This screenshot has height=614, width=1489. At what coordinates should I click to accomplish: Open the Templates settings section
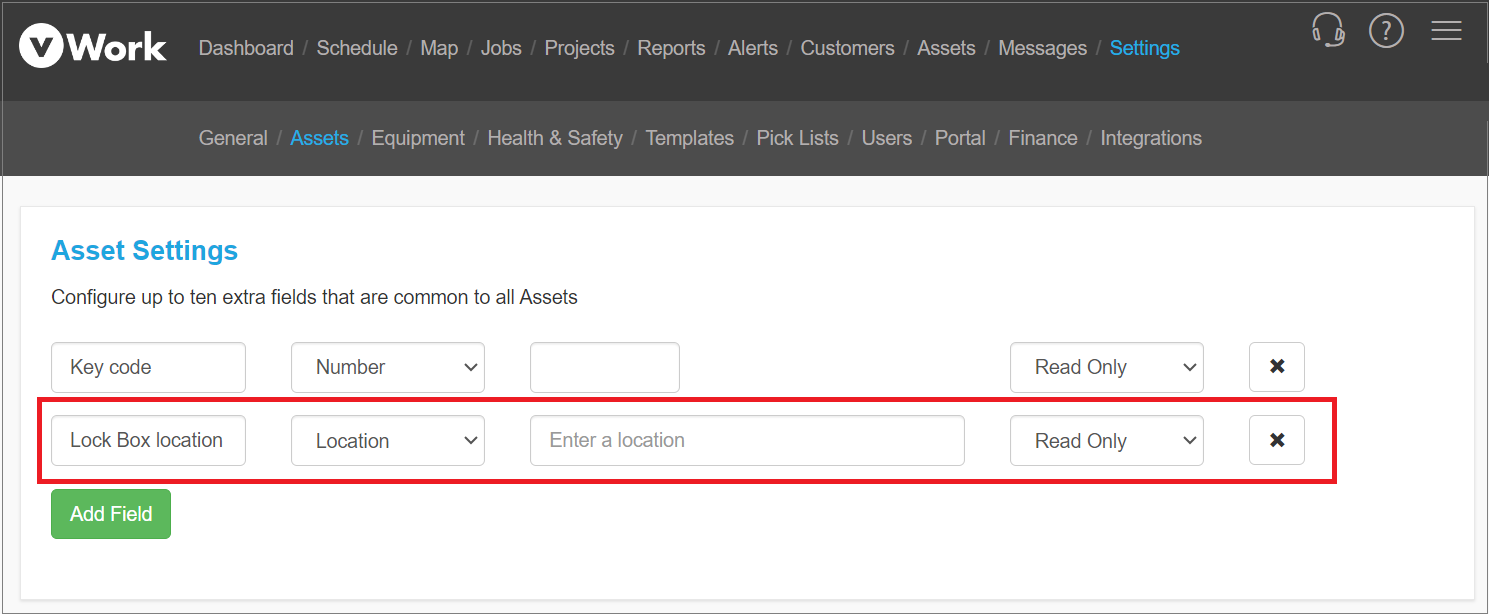689,138
